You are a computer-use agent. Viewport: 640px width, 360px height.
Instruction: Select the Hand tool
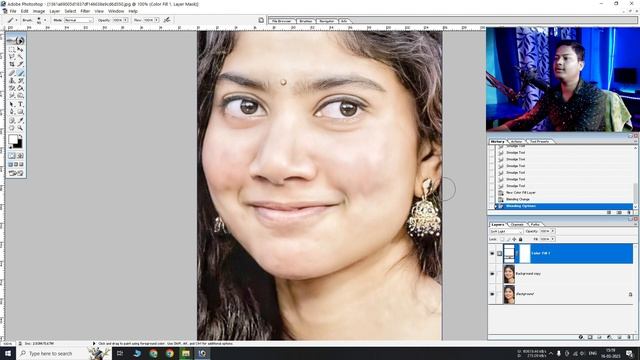click(x=12, y=128)
